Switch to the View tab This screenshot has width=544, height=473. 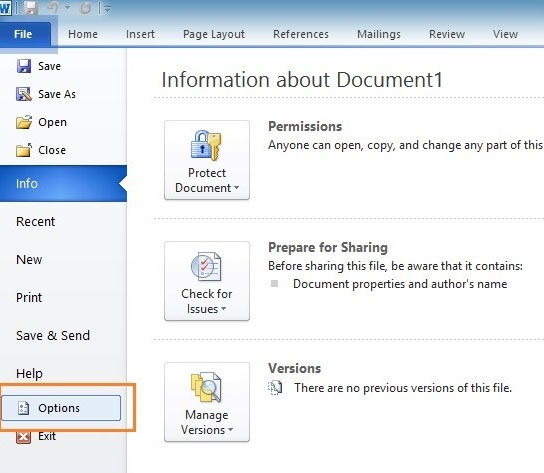(x=505, y=34)
